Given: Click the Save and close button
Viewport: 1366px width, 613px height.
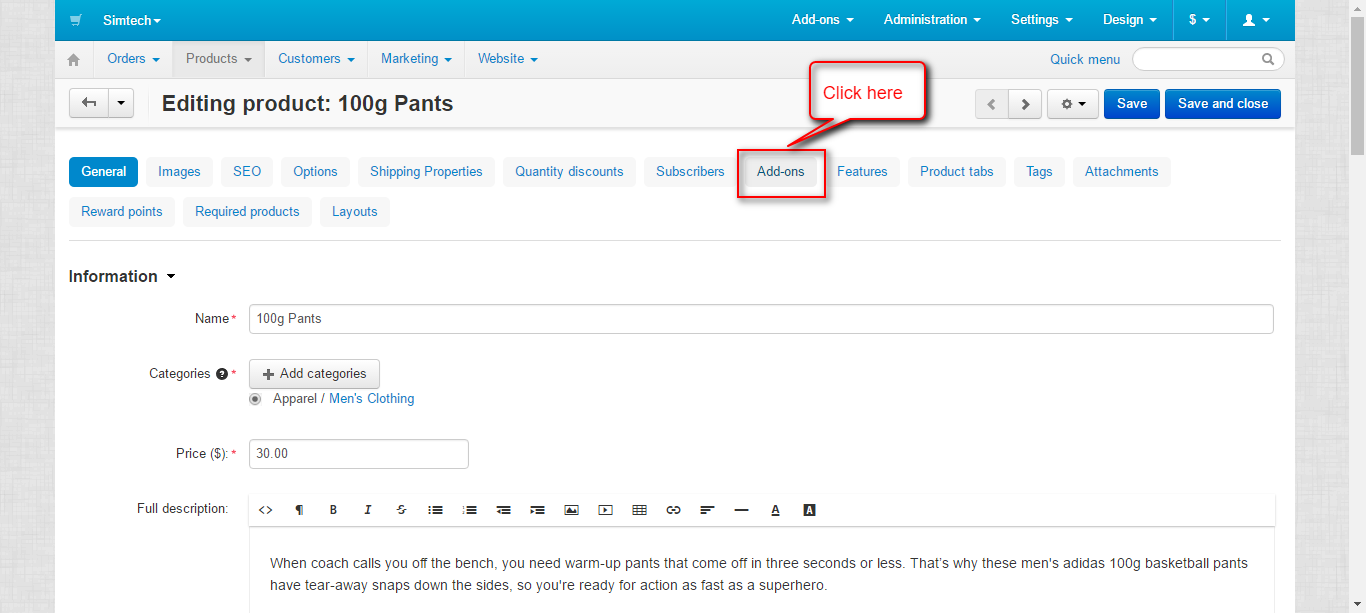Looking at the screenshot, I should 1222,104.
